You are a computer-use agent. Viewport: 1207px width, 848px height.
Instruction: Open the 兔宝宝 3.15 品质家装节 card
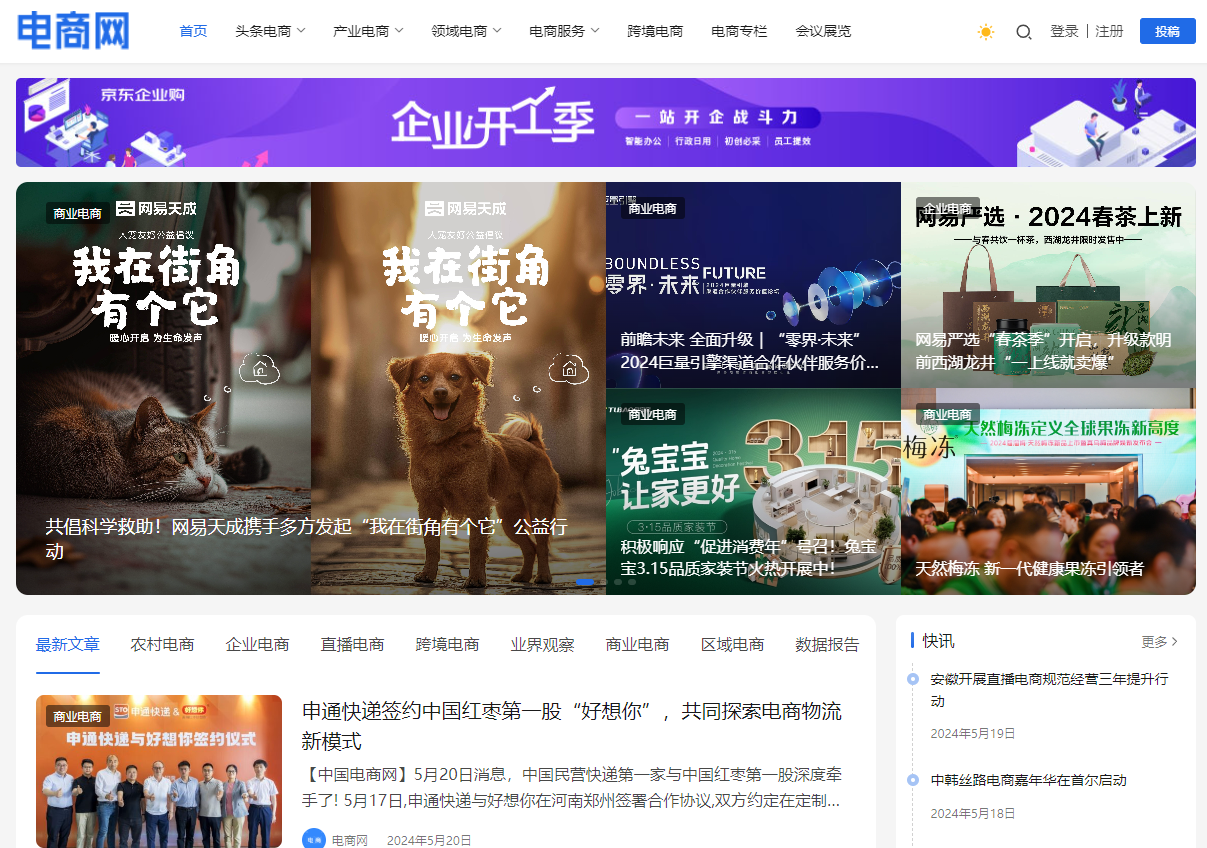tap(753, 492)
